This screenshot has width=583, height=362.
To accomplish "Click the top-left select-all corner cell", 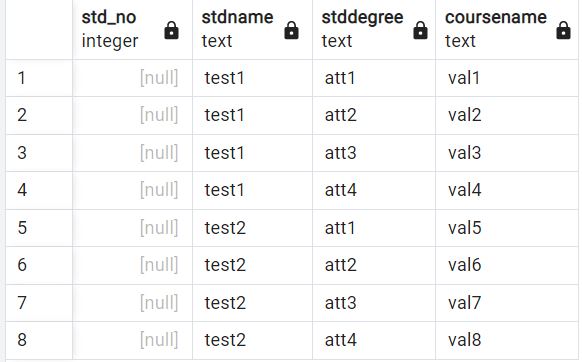I will tap(39, 29).
